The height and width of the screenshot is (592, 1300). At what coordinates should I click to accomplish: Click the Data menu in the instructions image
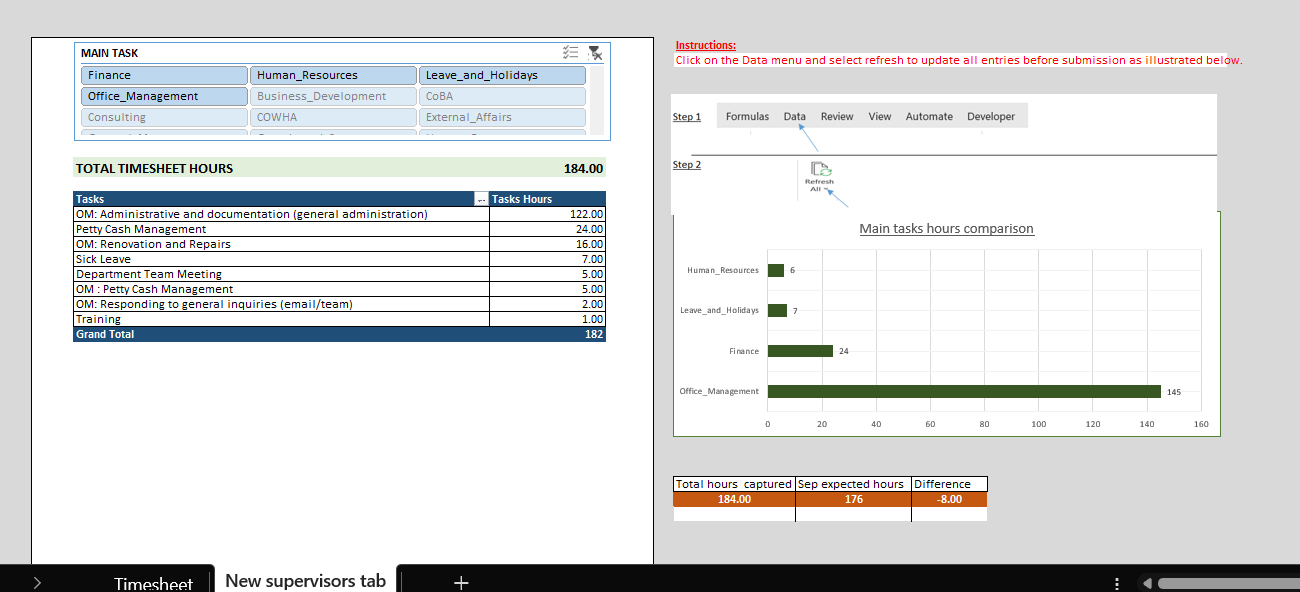[794, 117]
